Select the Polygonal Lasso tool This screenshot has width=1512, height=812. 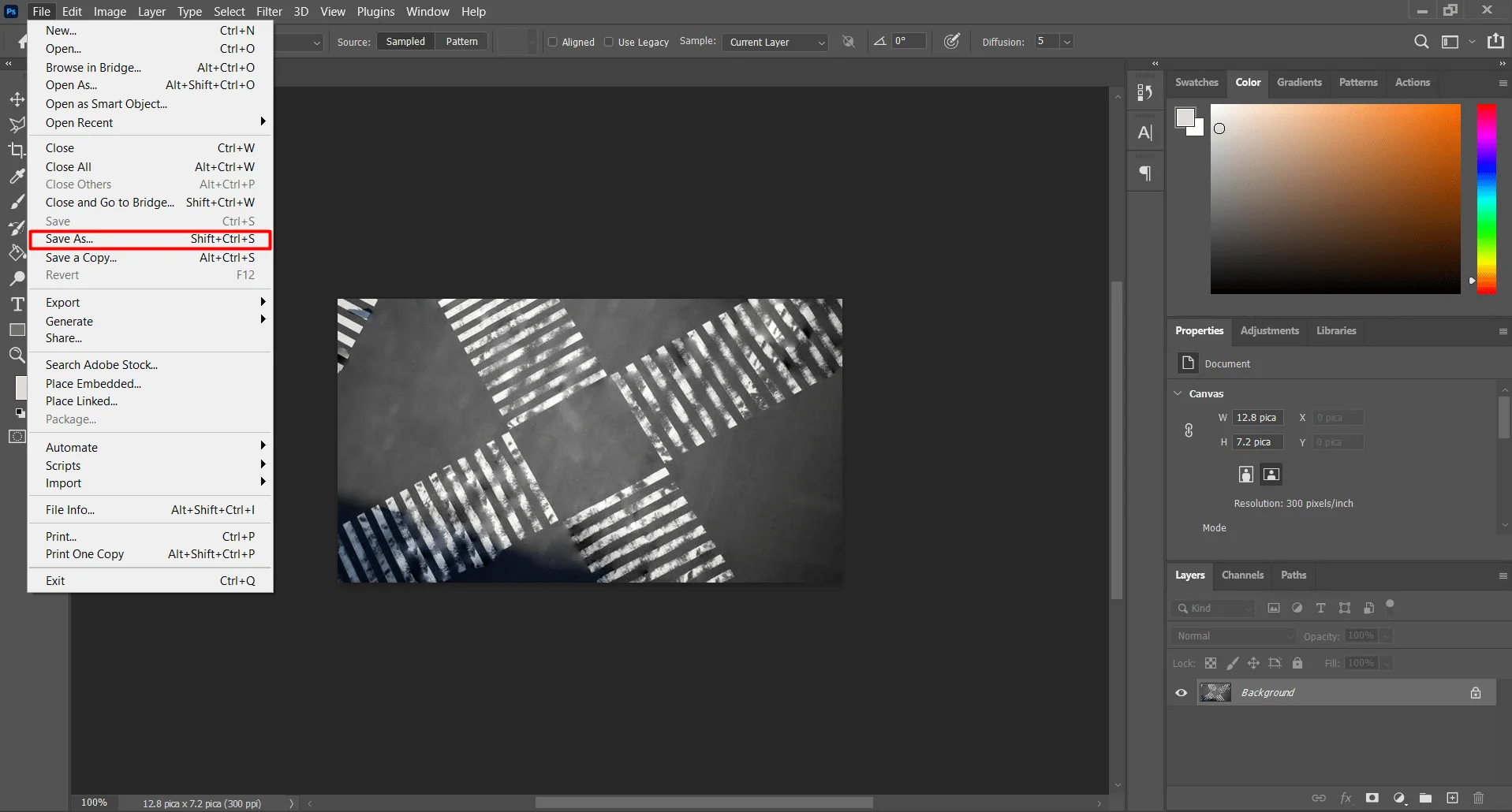pyautogui.click(x=17, y=125)
